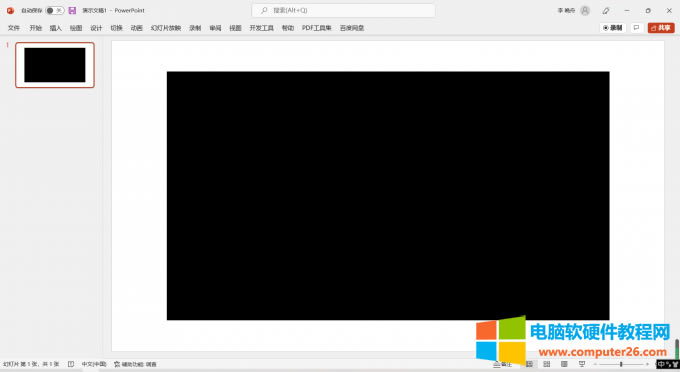
Task: Click the user account avatar
Action: click(x=585, y=10)
